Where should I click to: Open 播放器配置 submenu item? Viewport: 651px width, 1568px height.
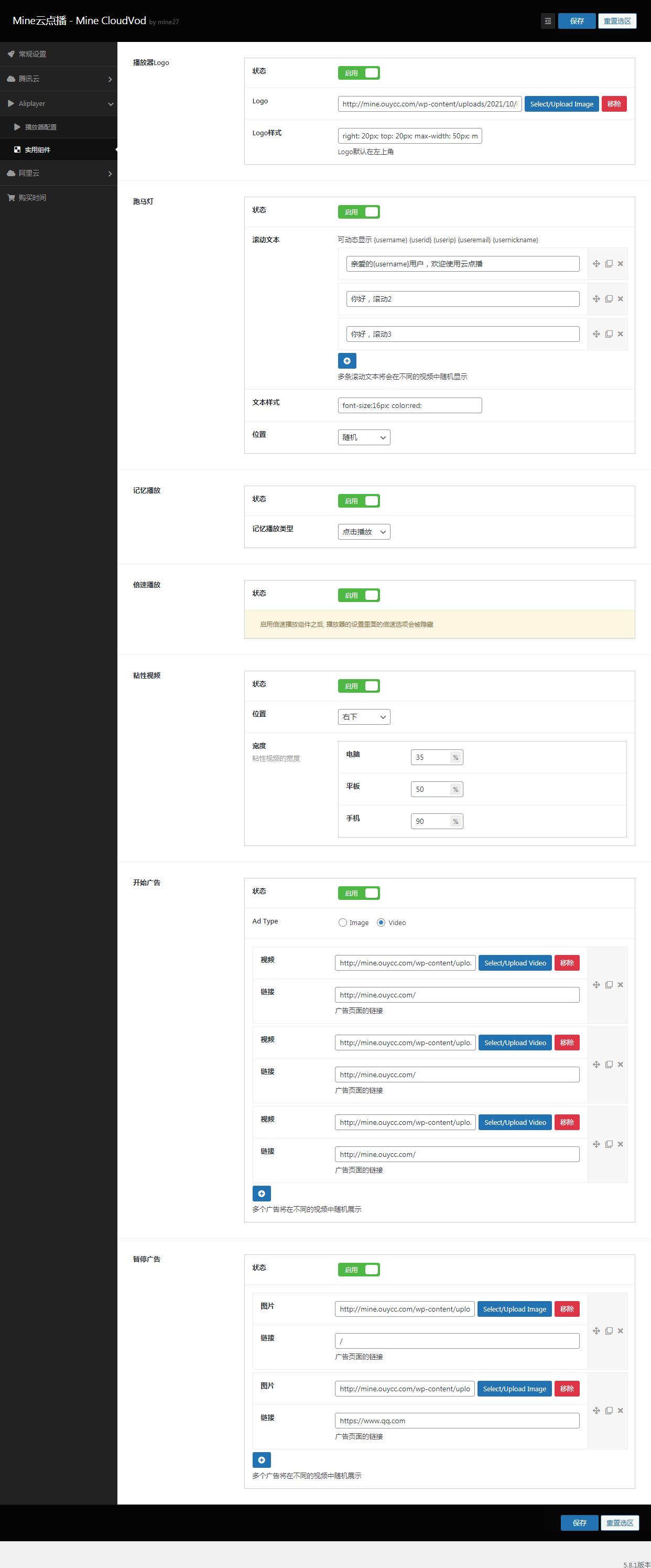coord(58,127)
